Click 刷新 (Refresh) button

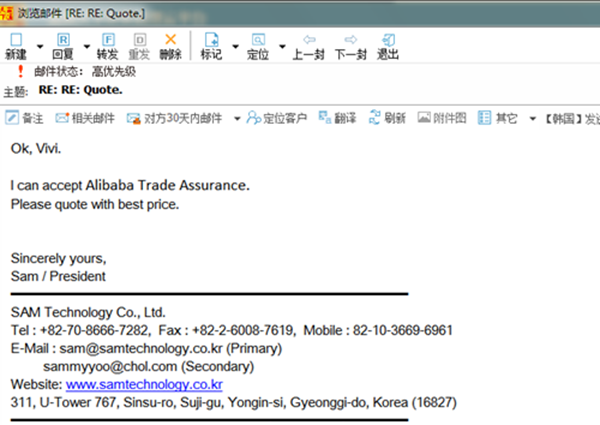(387, 118)
